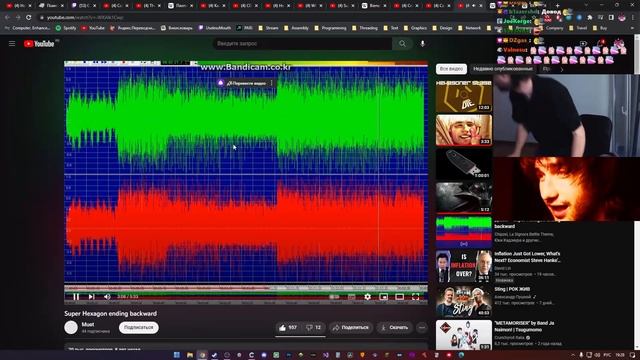Toggle theater mode in player

(x=399, y=297)
